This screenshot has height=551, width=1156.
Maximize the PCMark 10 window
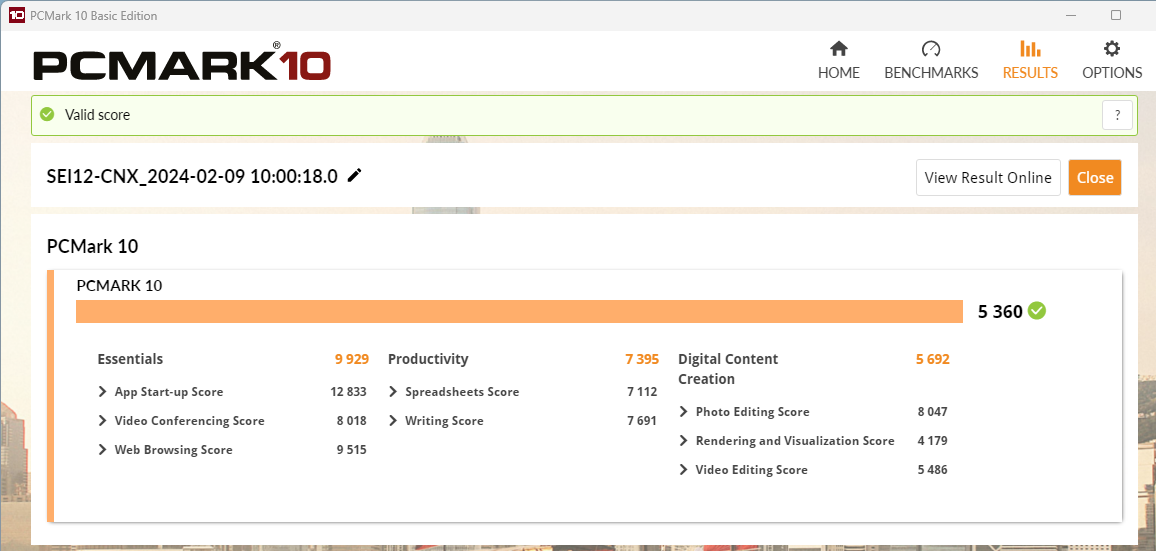[x=1116, y=15]
